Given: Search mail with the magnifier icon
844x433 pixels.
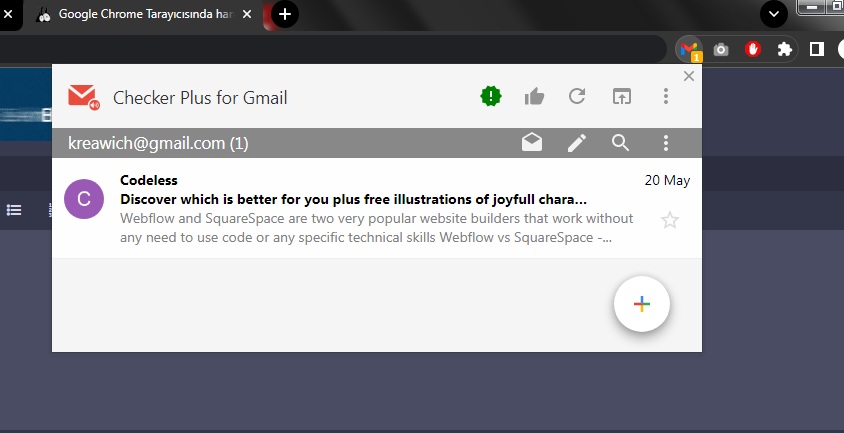Looking at the screenshot, I should [x=620, y=143].
